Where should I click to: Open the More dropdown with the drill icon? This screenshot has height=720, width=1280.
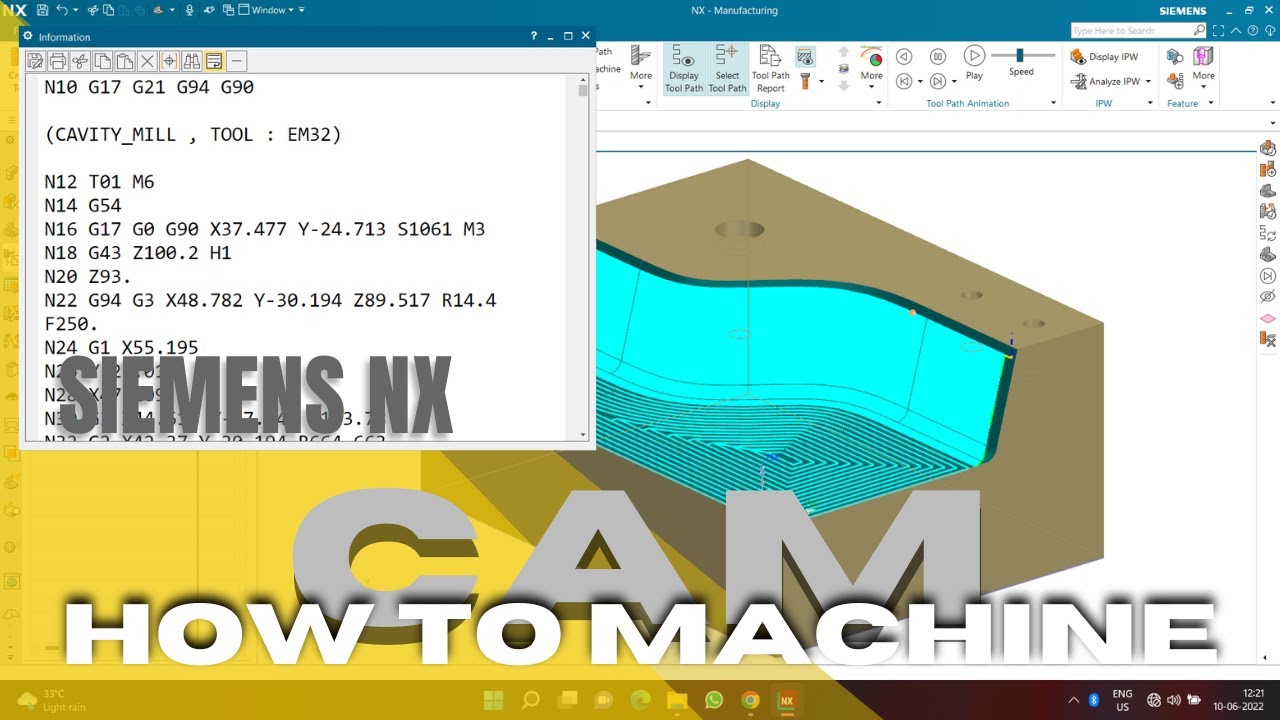tap(641, 67)
